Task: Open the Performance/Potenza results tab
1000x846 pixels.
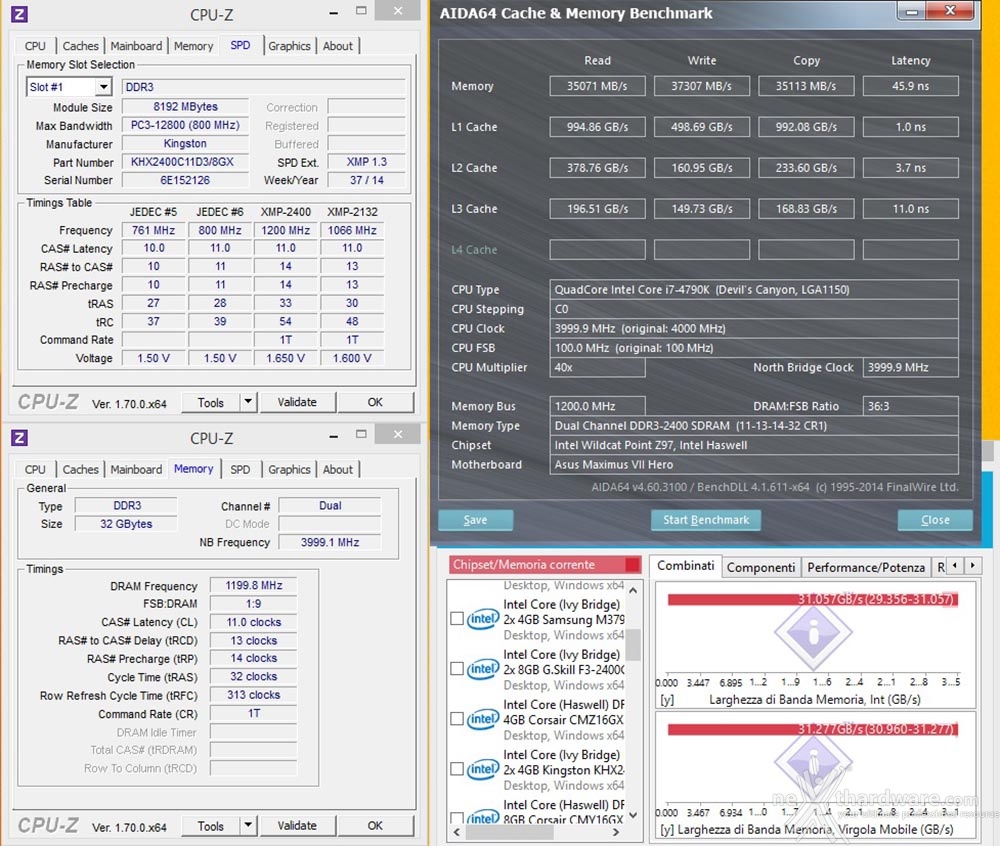Action: 866,567
